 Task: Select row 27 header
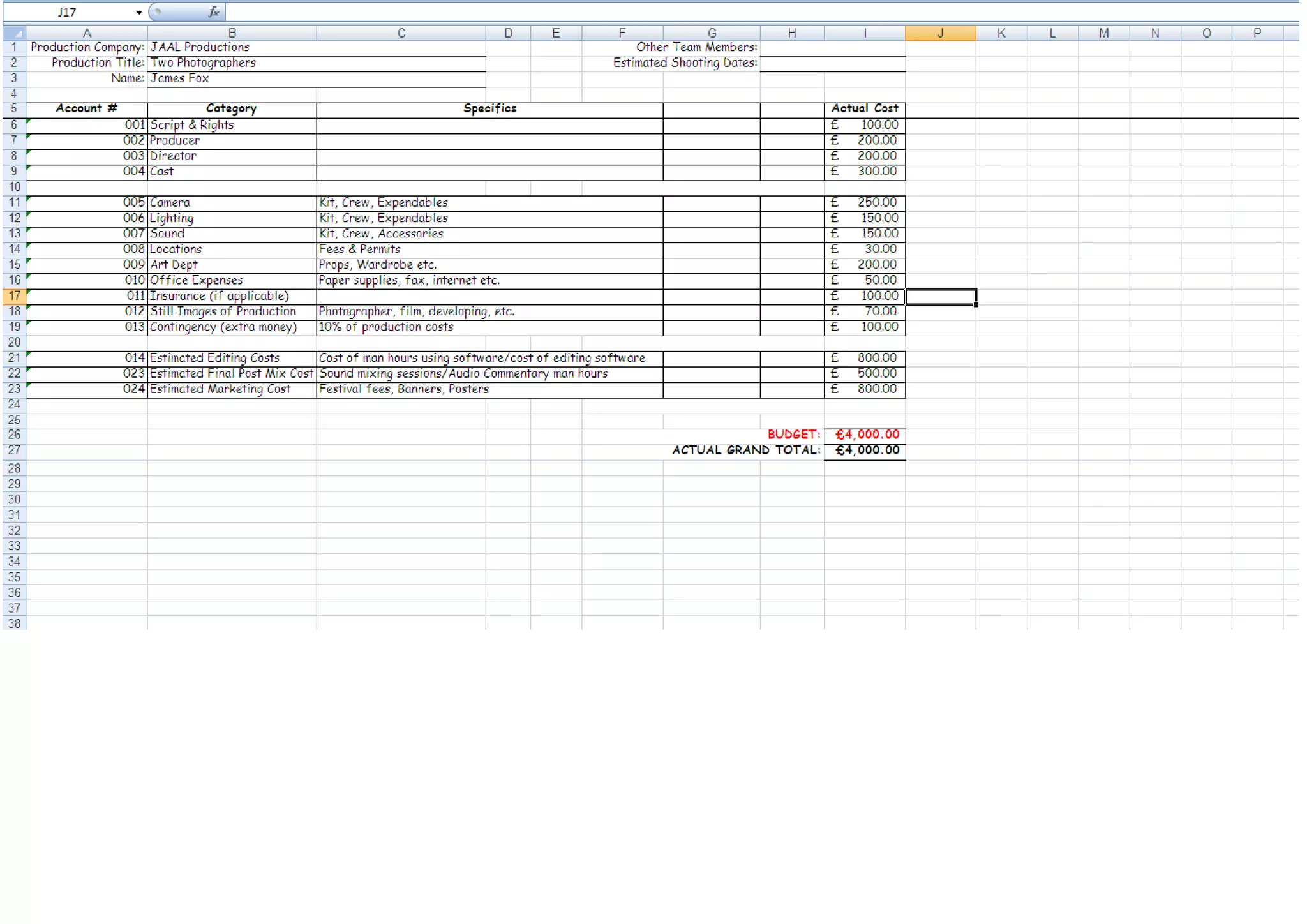point(14,451)
